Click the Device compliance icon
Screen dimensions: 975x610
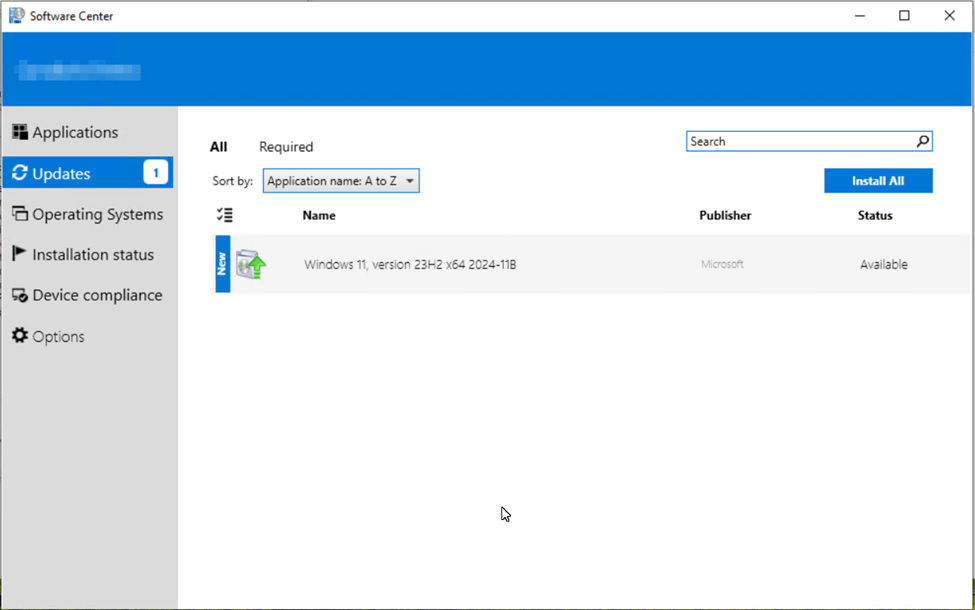[x=19, y=295]
